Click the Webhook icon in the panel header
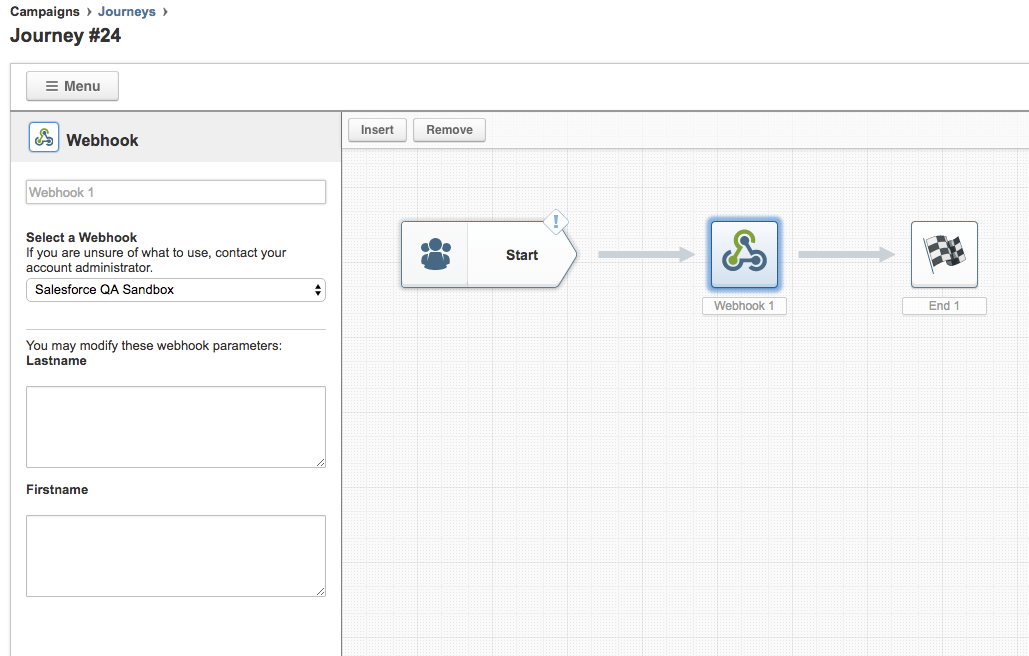The width and height of the screenshot is (1029, 656). coord(42,138)
